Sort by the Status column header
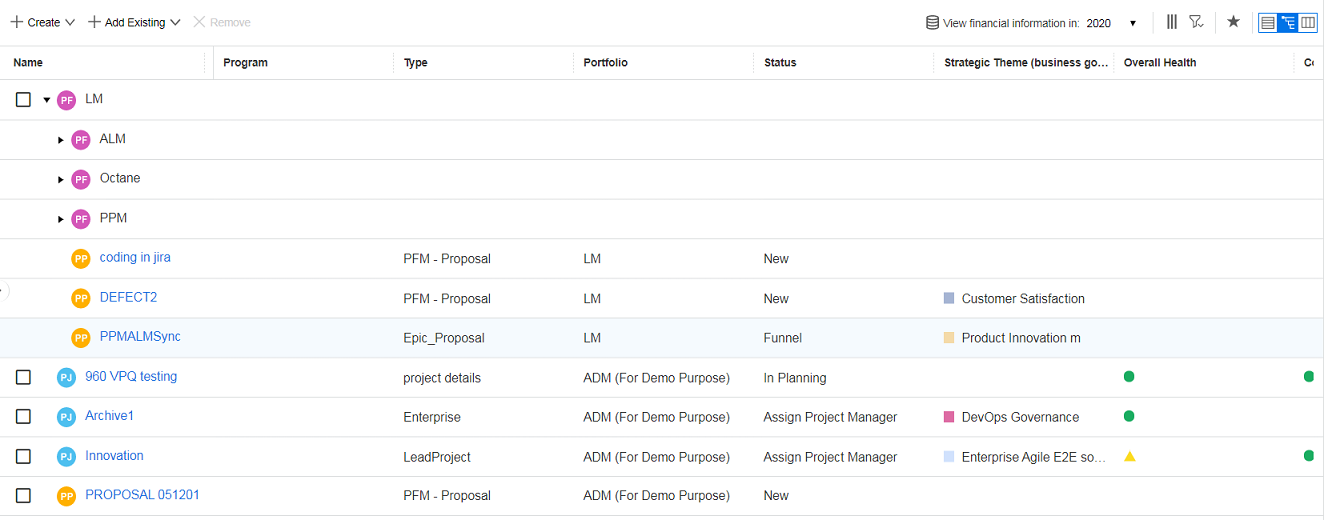Viewport: 1324px width, 520px height. coord(780,63)
